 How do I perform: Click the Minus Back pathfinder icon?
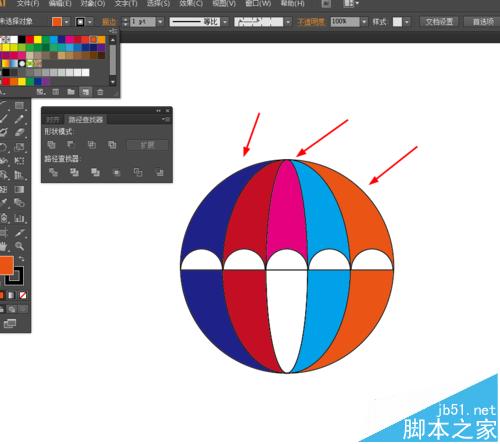coord(159,172)
